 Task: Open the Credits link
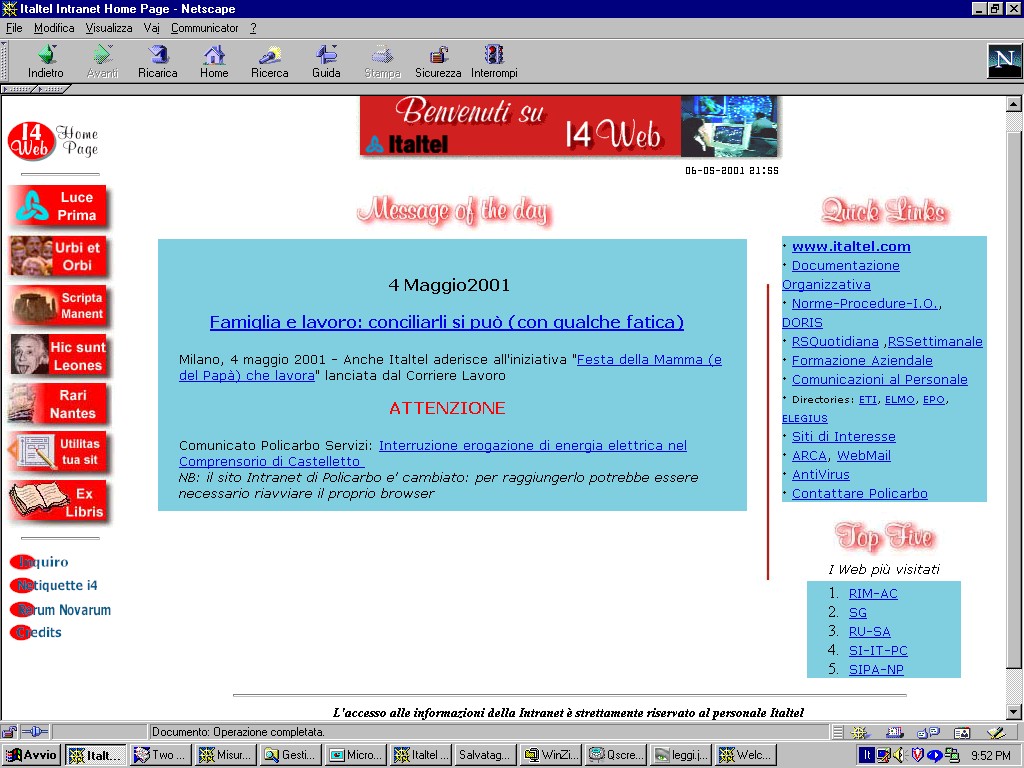36,632
